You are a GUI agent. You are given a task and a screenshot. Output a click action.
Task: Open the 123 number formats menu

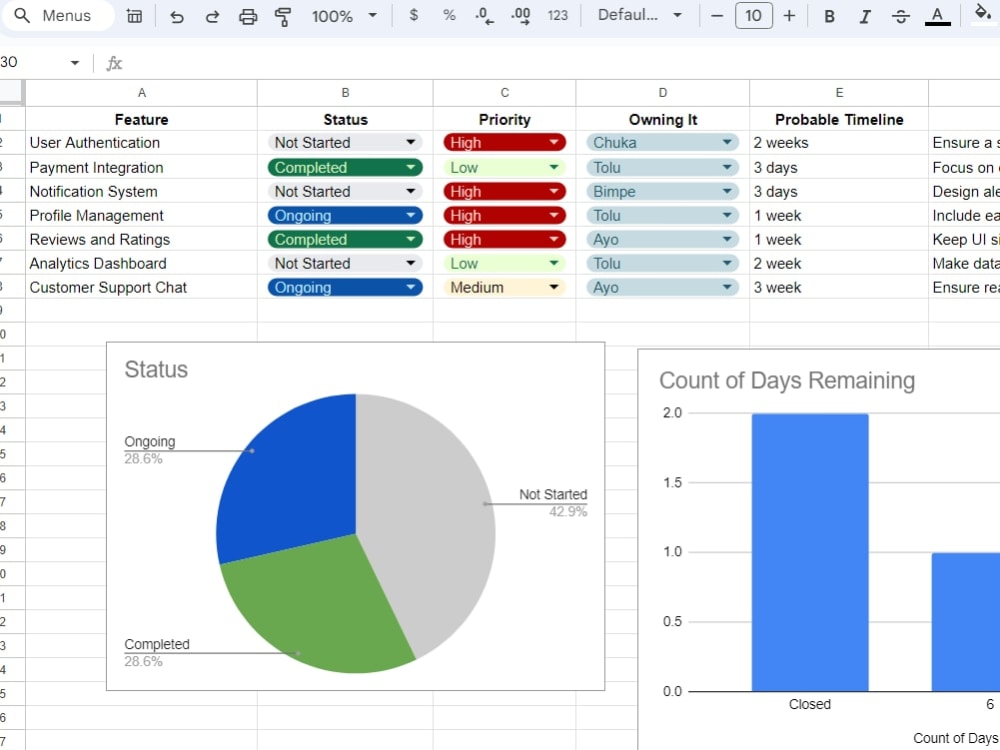point(557,16)
